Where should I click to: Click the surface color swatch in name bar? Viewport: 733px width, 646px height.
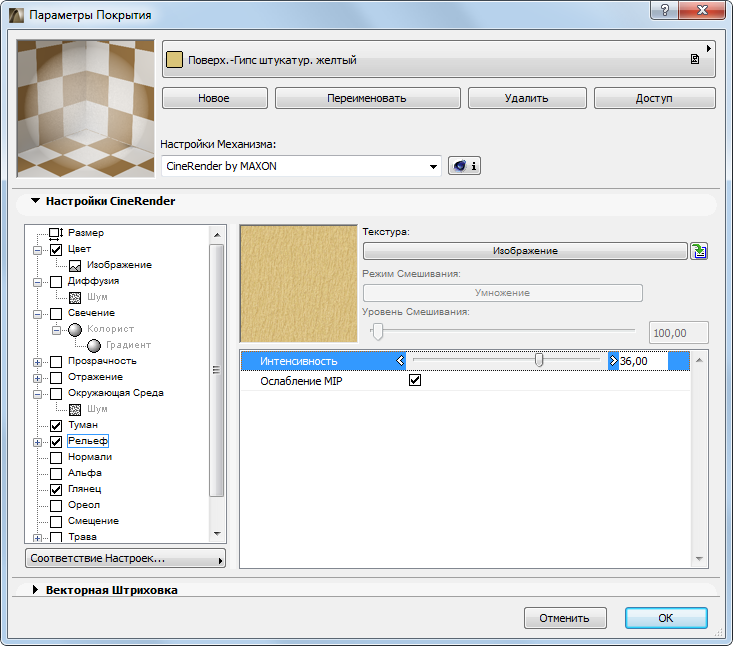coord(174,60)
